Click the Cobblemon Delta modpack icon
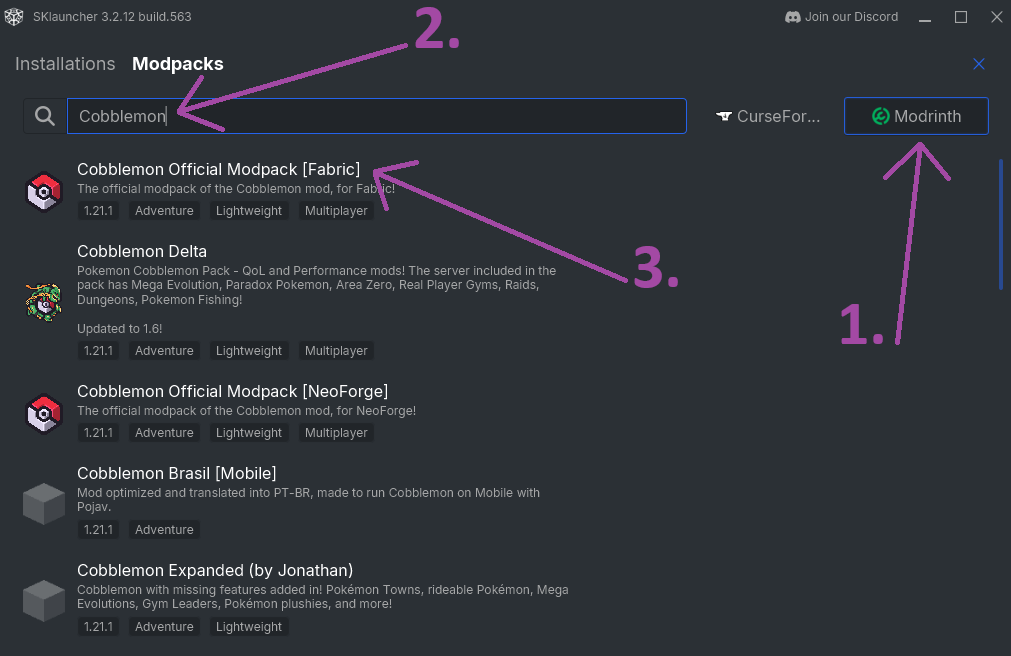The image size is (1011, 656). [x=44, y=301]
